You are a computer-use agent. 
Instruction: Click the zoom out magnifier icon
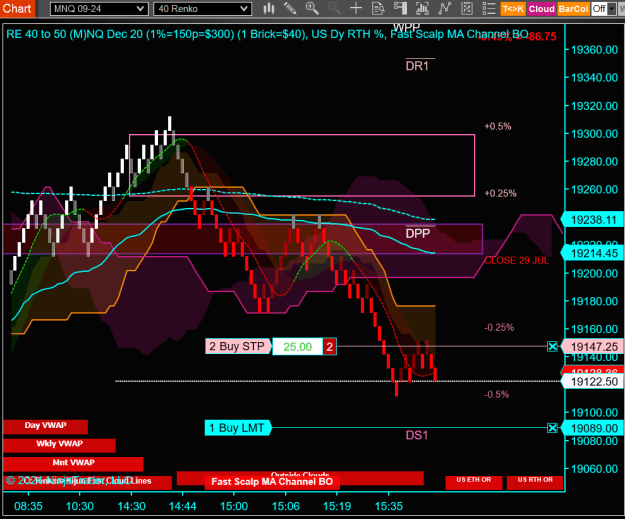tap(334, 8)
